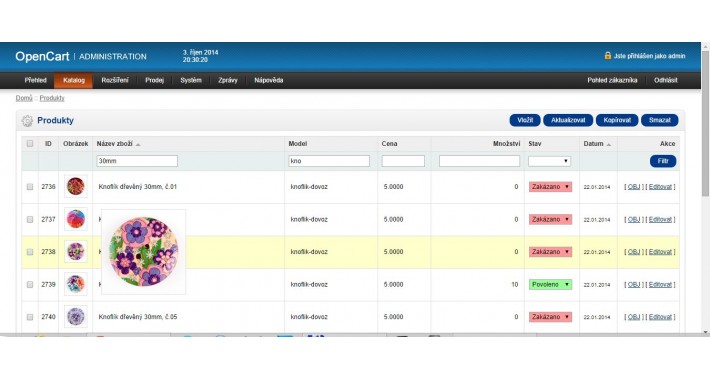The image size is (710, 380).
Task: Open the Zakázáno status dropdown for product 2737
Action: click(x=550, y=219)
